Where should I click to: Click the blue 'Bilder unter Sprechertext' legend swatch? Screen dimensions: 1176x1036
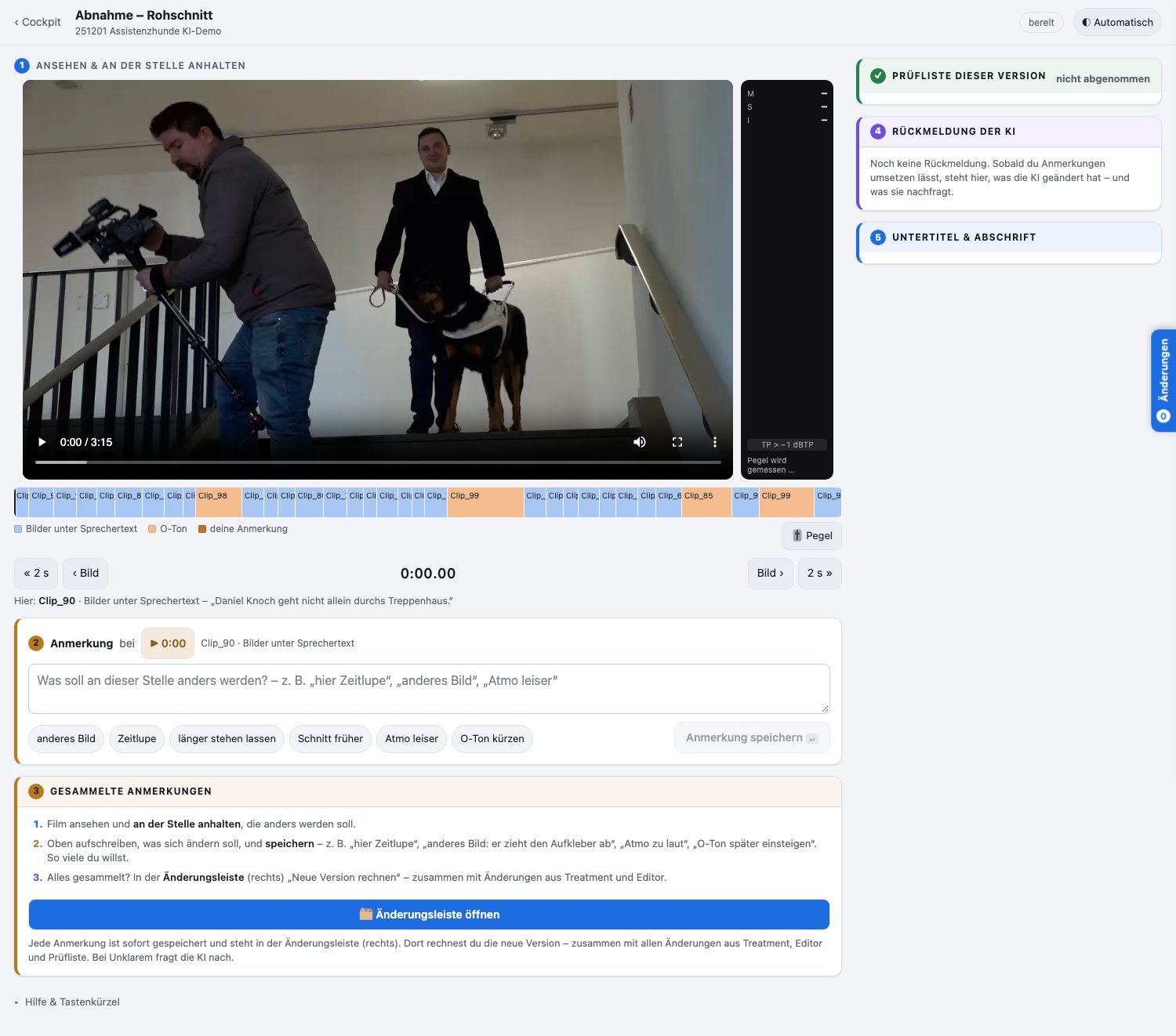pos(18,529)
